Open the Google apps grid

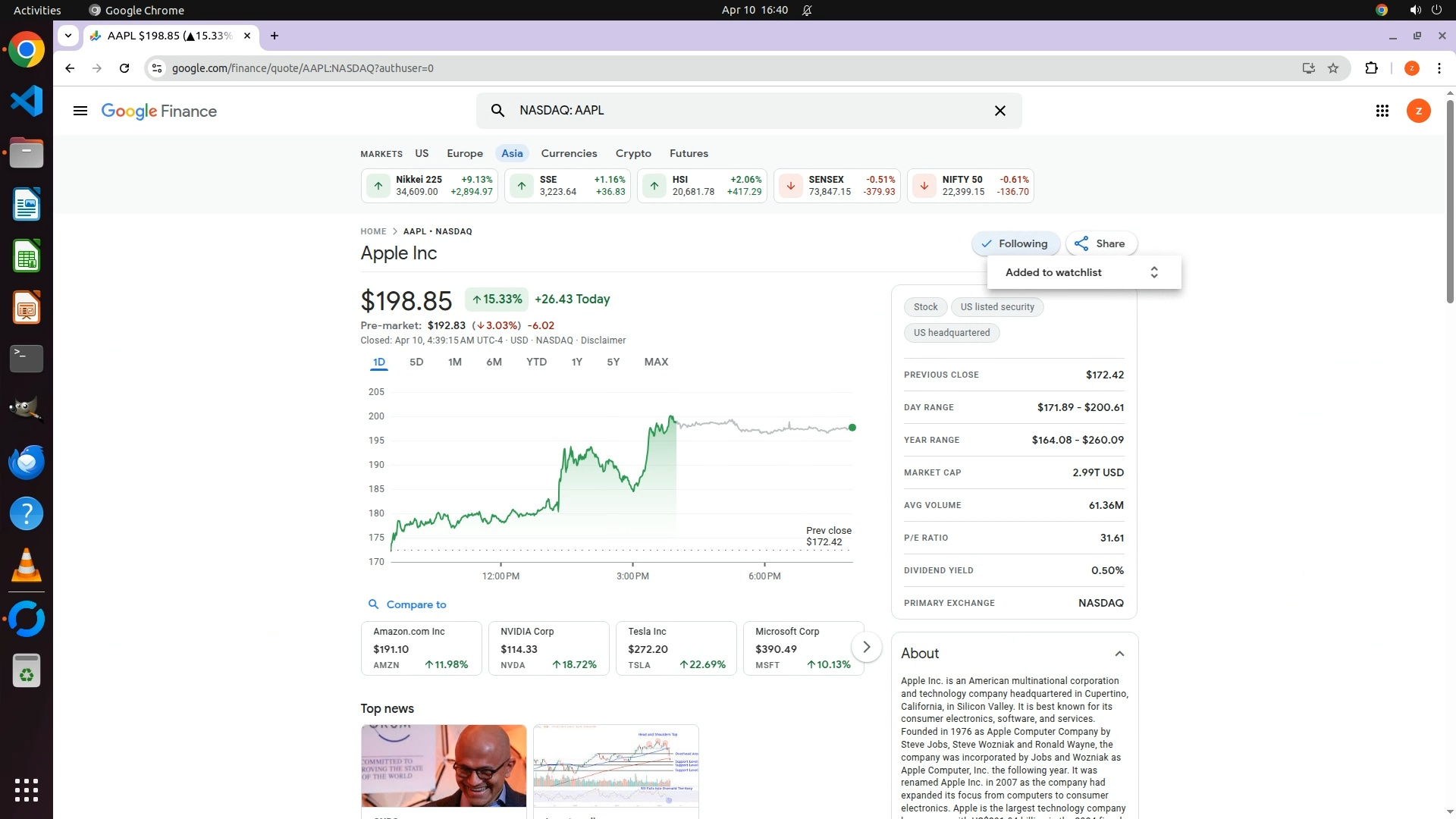pyautogui.click(x=1382, y=111)
